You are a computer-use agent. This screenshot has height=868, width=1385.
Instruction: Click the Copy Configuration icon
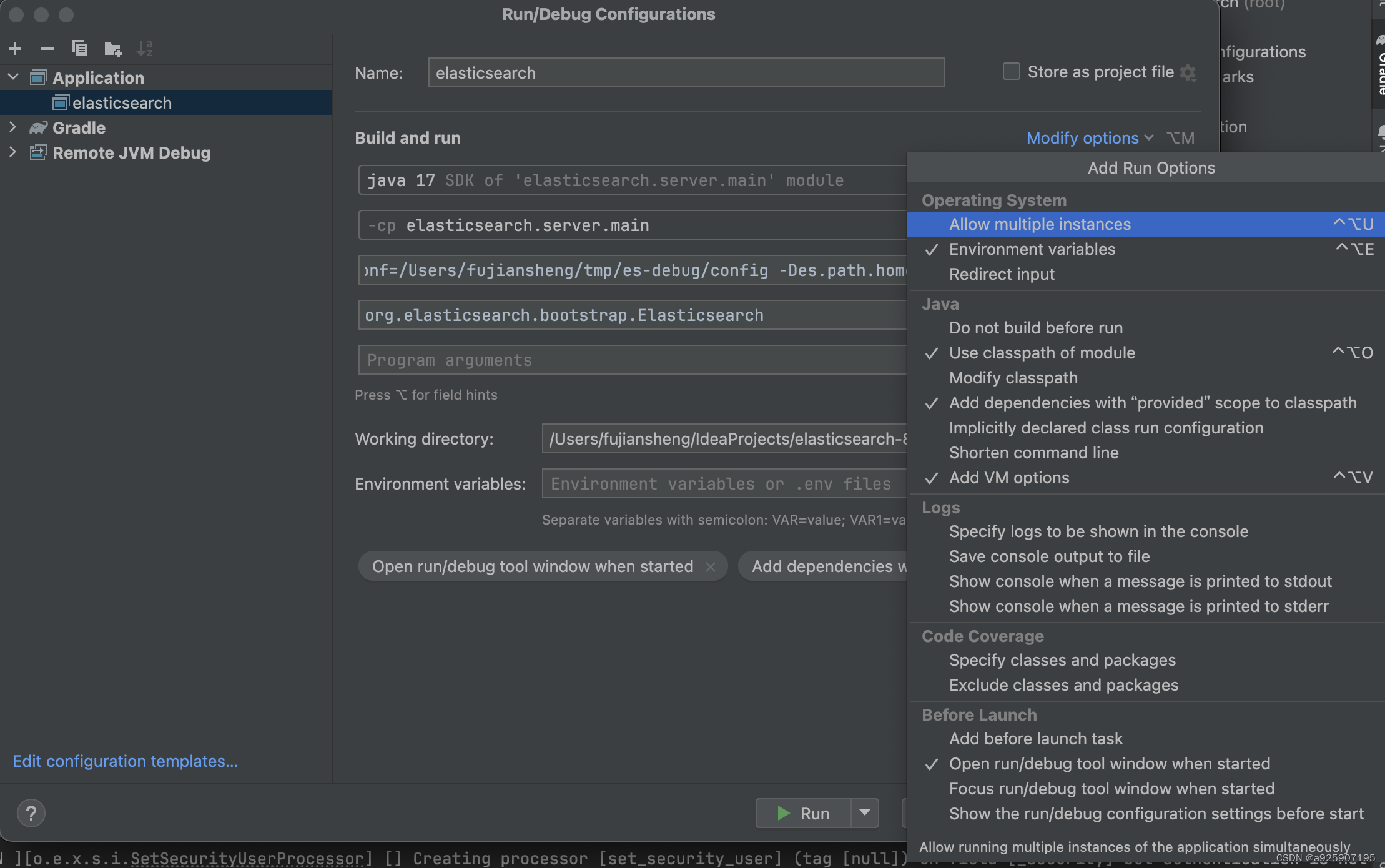(79, 49)
